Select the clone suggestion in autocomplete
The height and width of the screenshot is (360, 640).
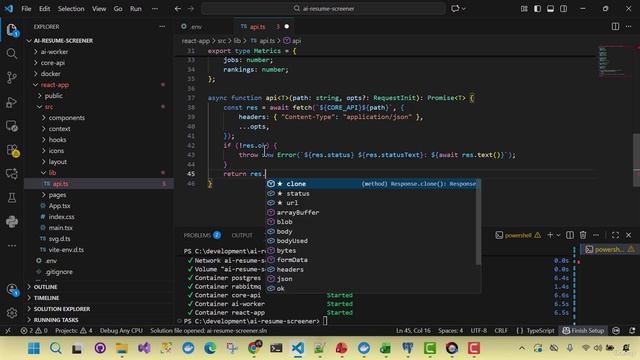[373, 184]
